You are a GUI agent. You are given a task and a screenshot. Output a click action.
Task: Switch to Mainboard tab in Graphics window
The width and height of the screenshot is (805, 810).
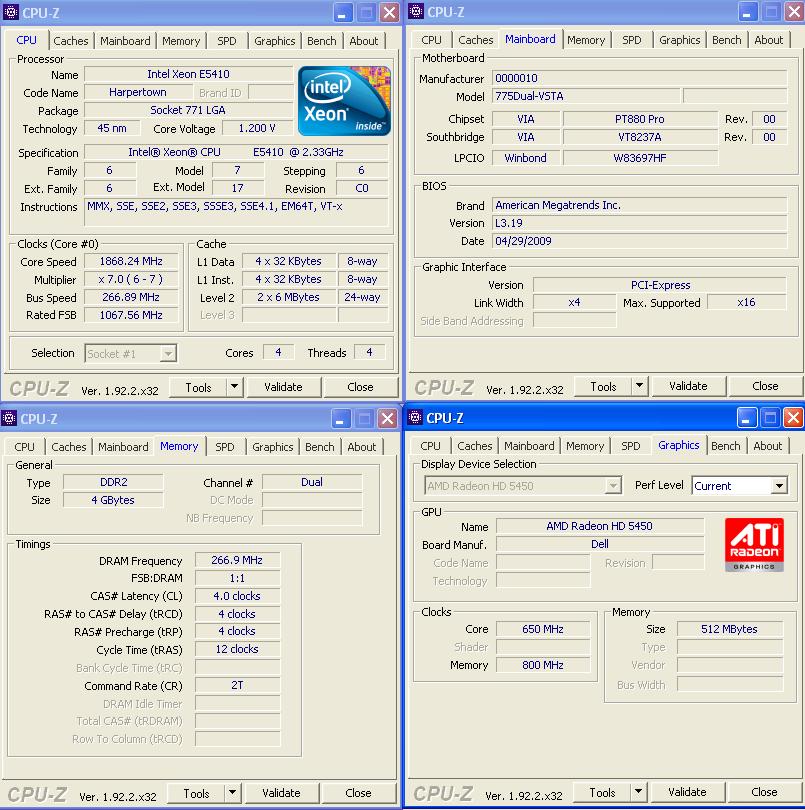[529, 446]
